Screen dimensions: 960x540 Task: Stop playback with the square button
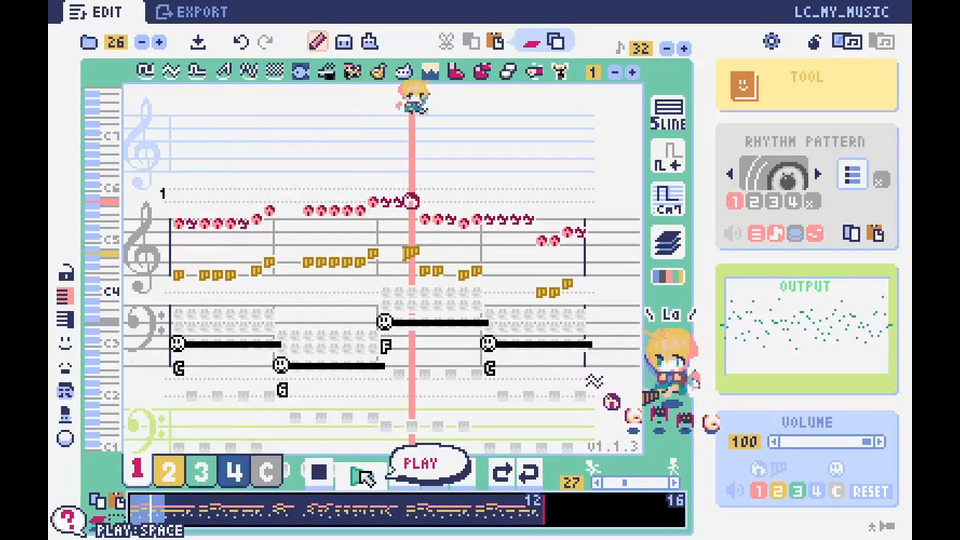point(319,472)
